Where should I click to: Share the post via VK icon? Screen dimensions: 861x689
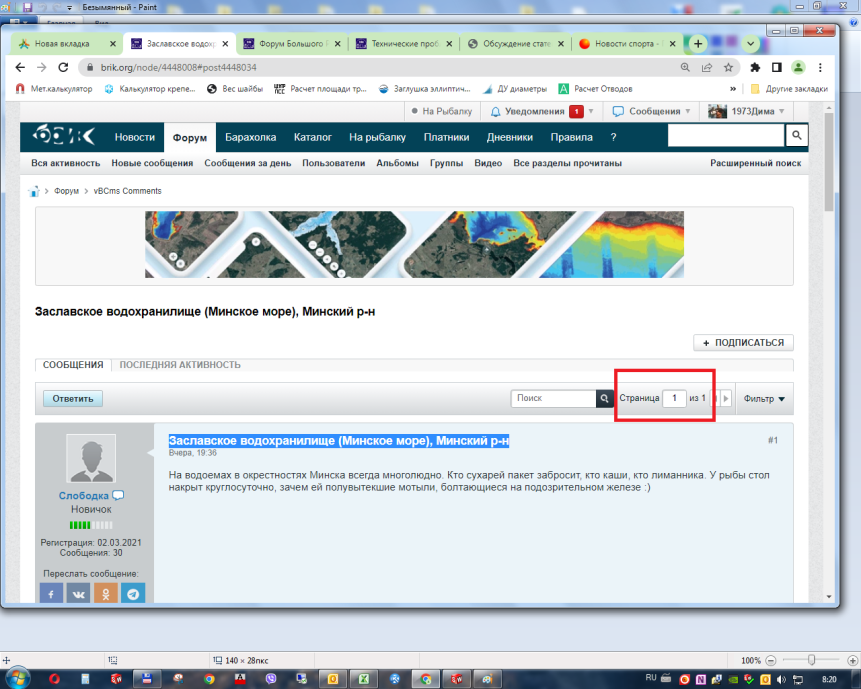click(79, 593)
